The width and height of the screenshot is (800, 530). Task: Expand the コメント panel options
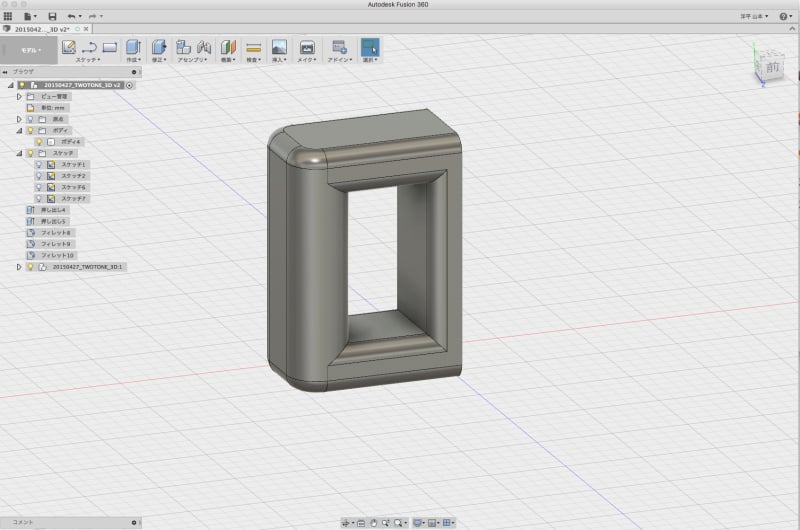click(134, 522)
